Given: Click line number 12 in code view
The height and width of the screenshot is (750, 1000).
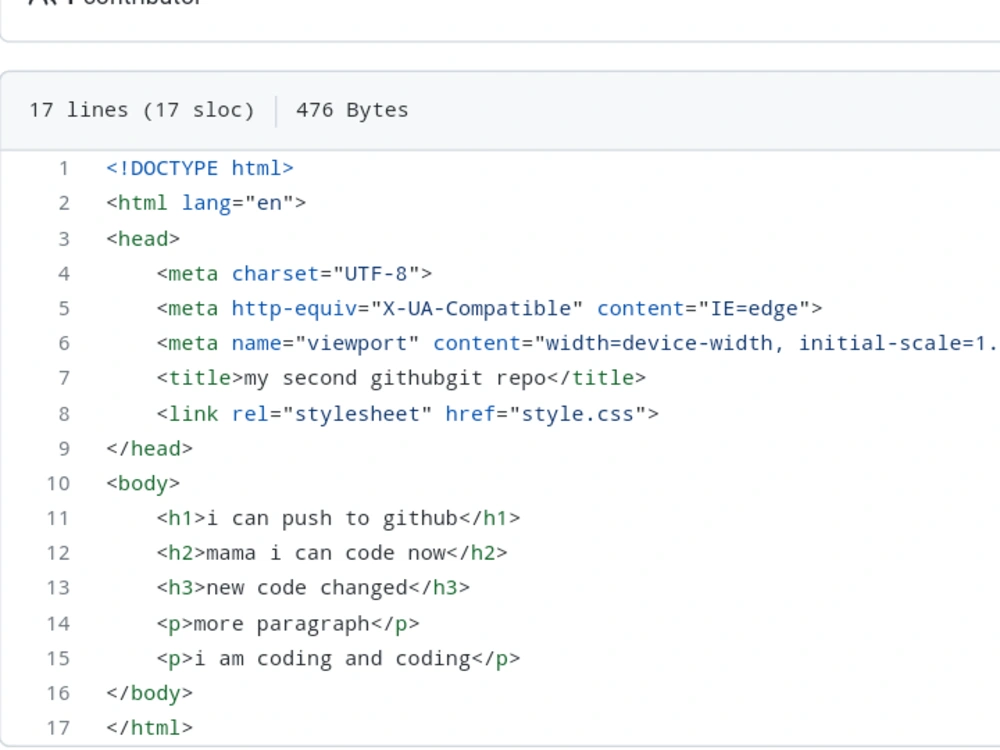Looking at the screenshot, I should tap(57, 553).
